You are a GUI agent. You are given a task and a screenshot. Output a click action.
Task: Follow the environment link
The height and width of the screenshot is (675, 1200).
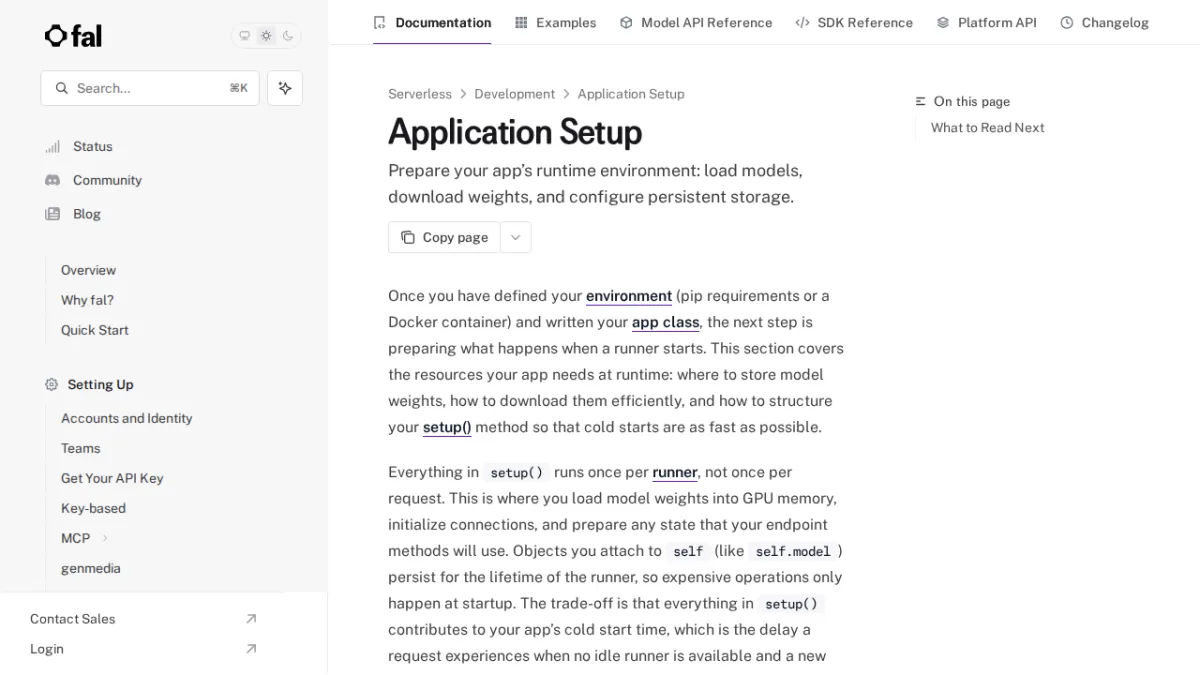[x=629, y=296]
